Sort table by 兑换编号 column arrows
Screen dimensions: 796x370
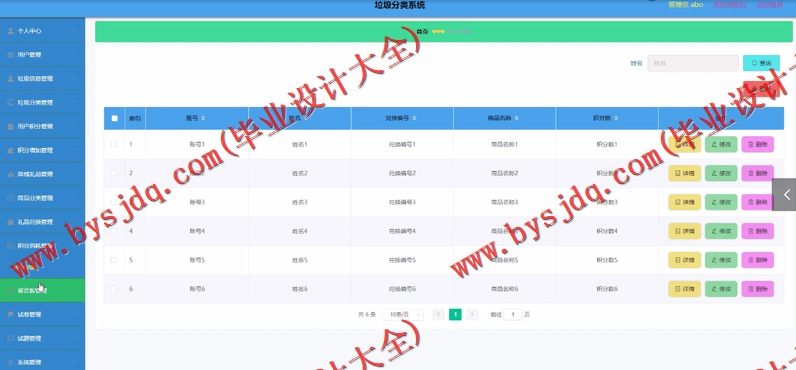click(414, 118)
